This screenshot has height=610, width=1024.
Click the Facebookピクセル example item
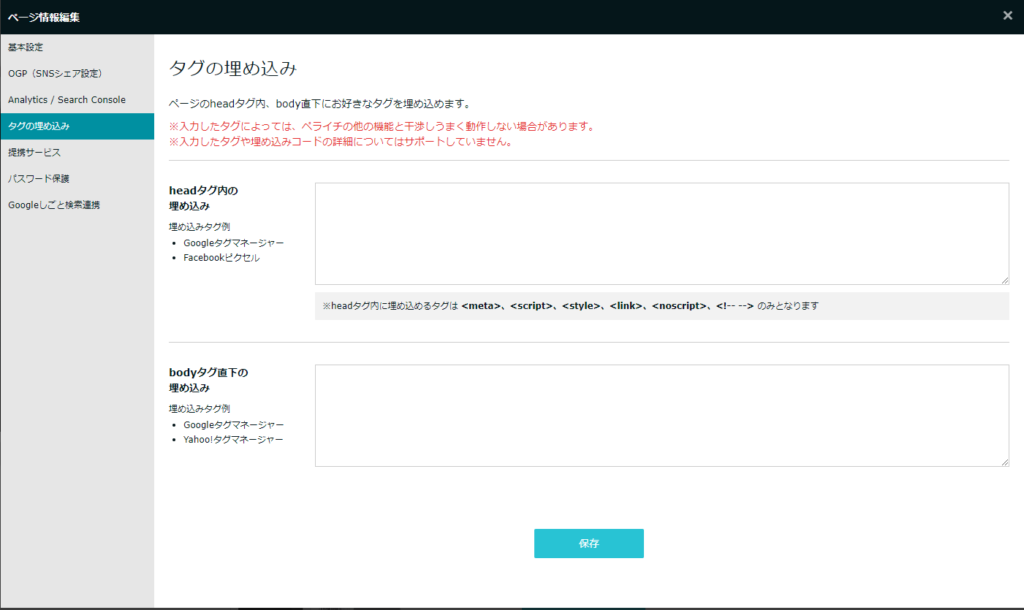(x=221, y=258)
